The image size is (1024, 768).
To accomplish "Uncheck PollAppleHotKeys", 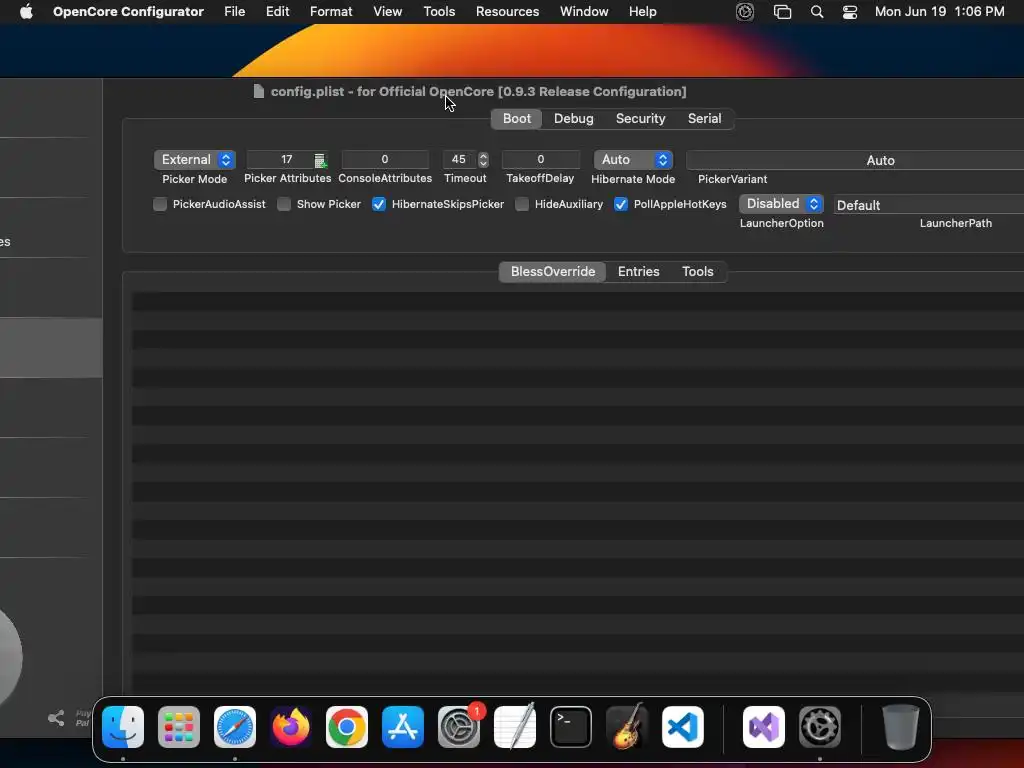I will tap(621, 204).
